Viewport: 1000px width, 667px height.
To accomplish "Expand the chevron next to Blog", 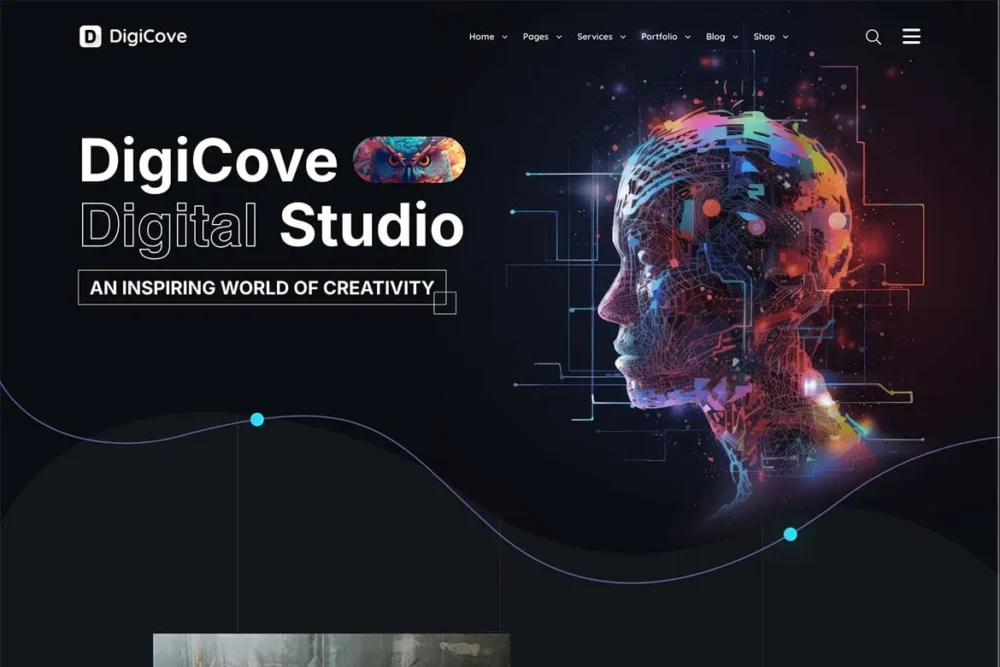I will 735,38.
